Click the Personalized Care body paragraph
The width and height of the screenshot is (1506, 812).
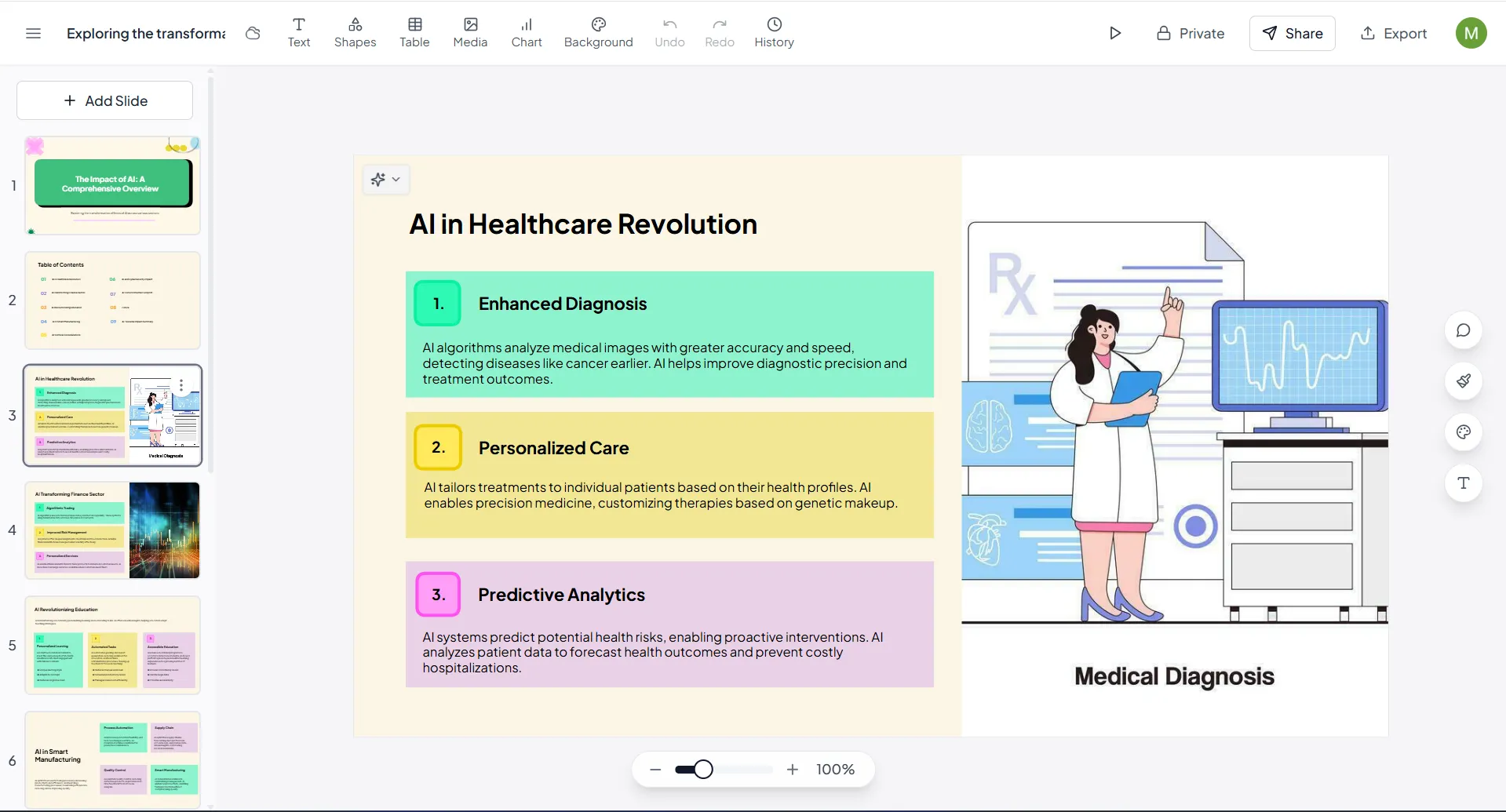point(661,495)
